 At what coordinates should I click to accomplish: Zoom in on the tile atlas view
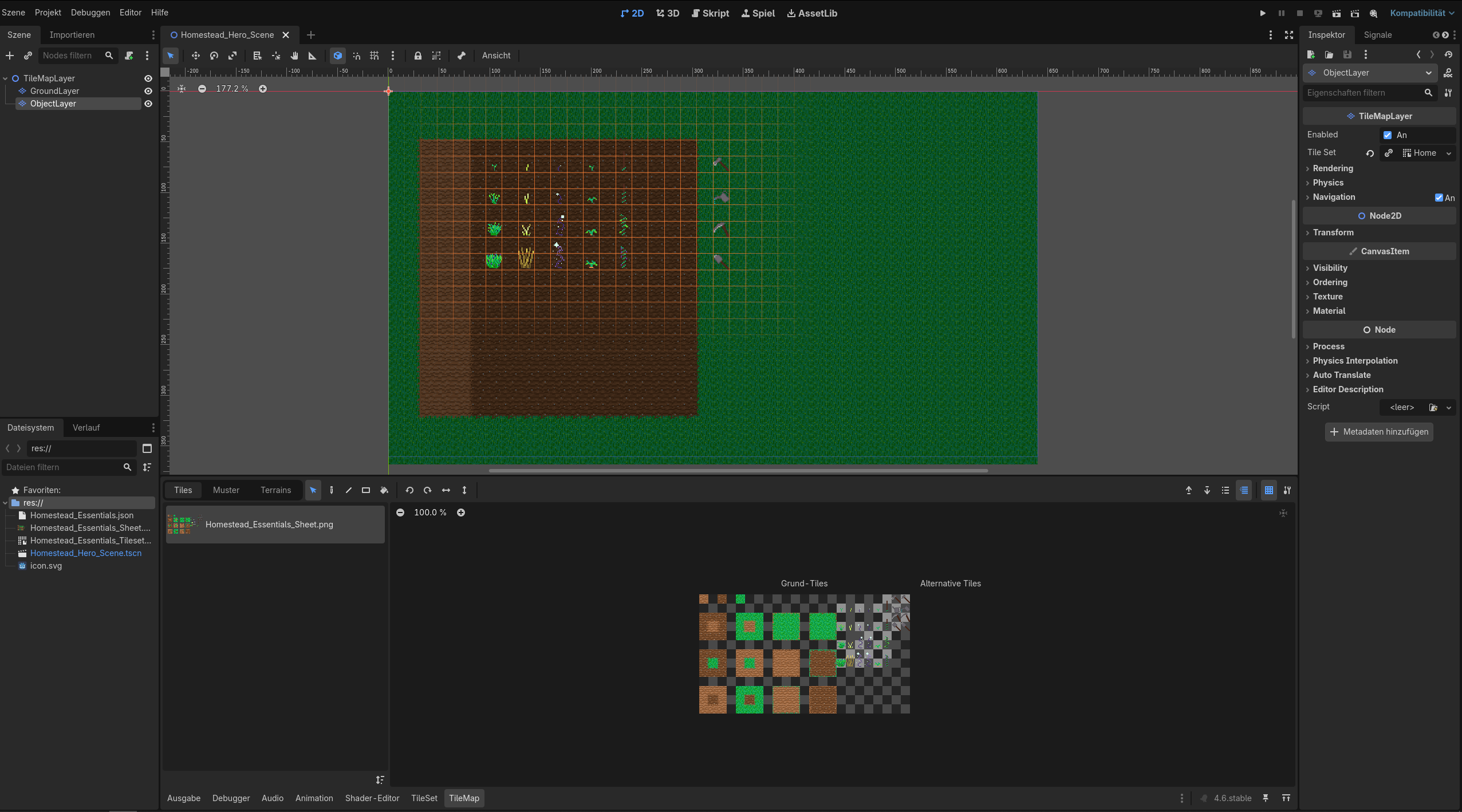click(x=461, y=513)
